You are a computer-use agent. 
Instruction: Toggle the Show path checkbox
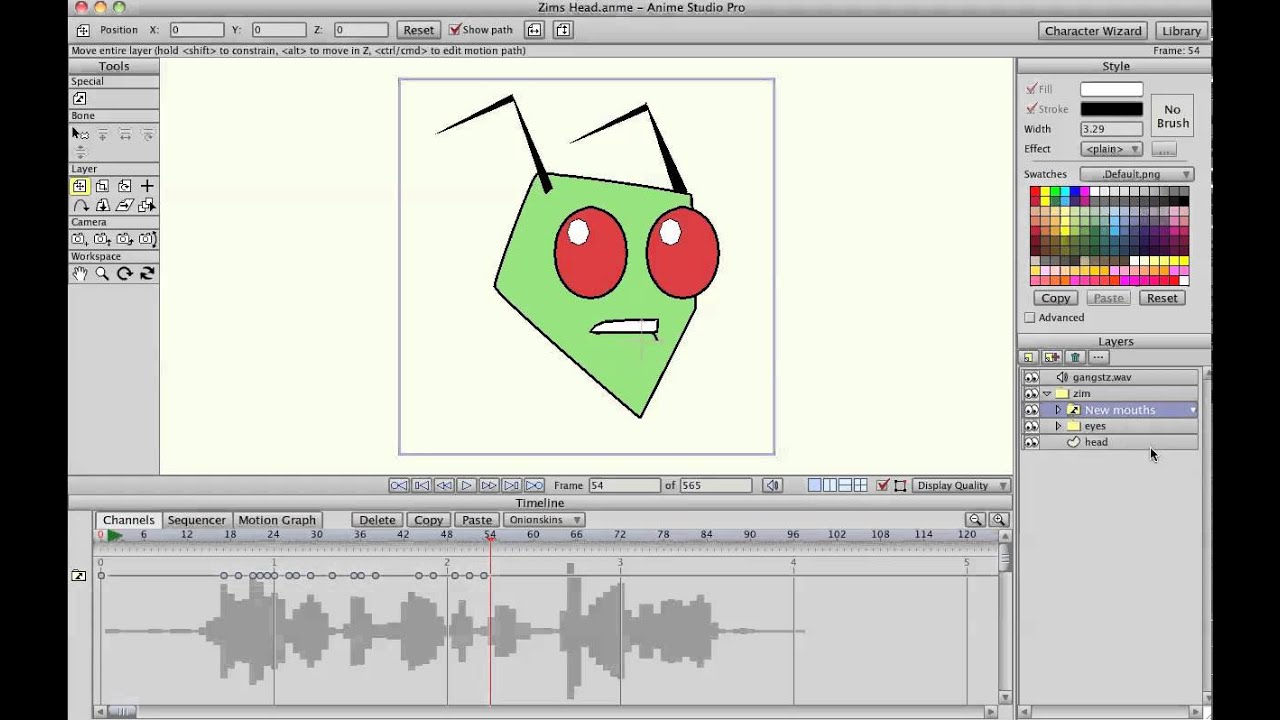coord(455,30)
